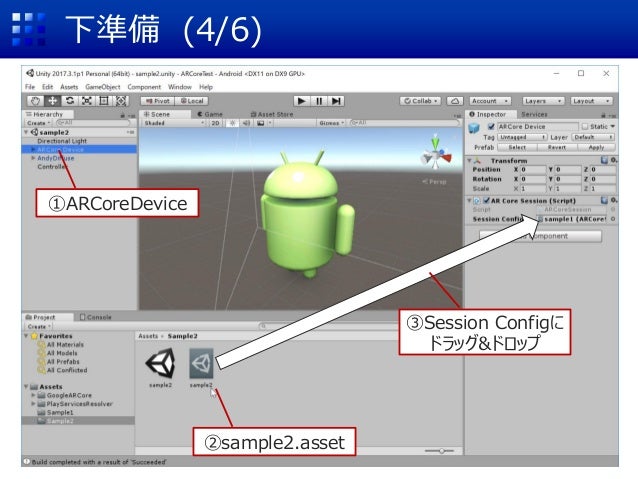Open the Component menu

point(144,87)
